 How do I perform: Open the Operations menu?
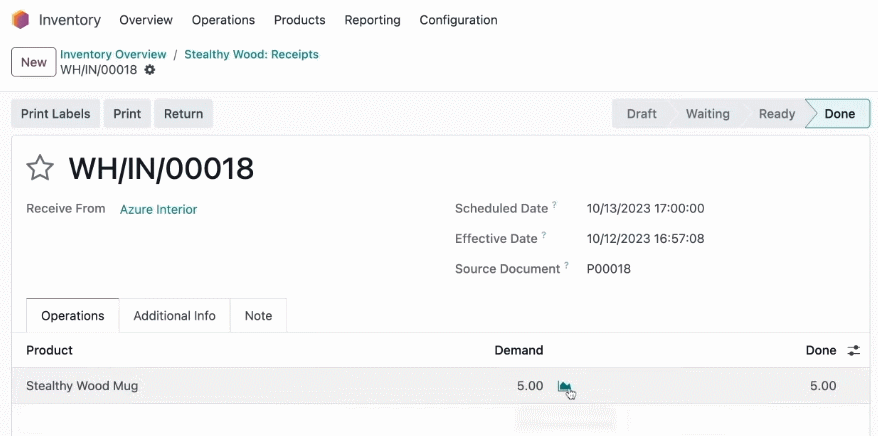pos(223,20)
